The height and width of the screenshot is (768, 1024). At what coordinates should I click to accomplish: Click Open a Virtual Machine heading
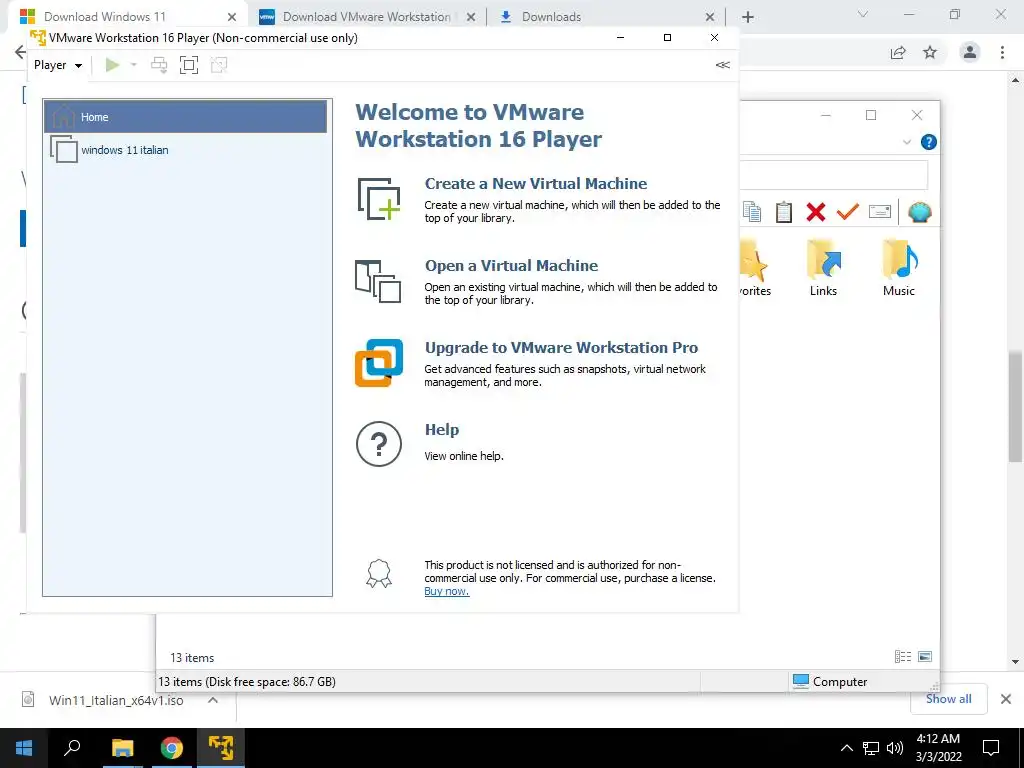tap(511, 266)
